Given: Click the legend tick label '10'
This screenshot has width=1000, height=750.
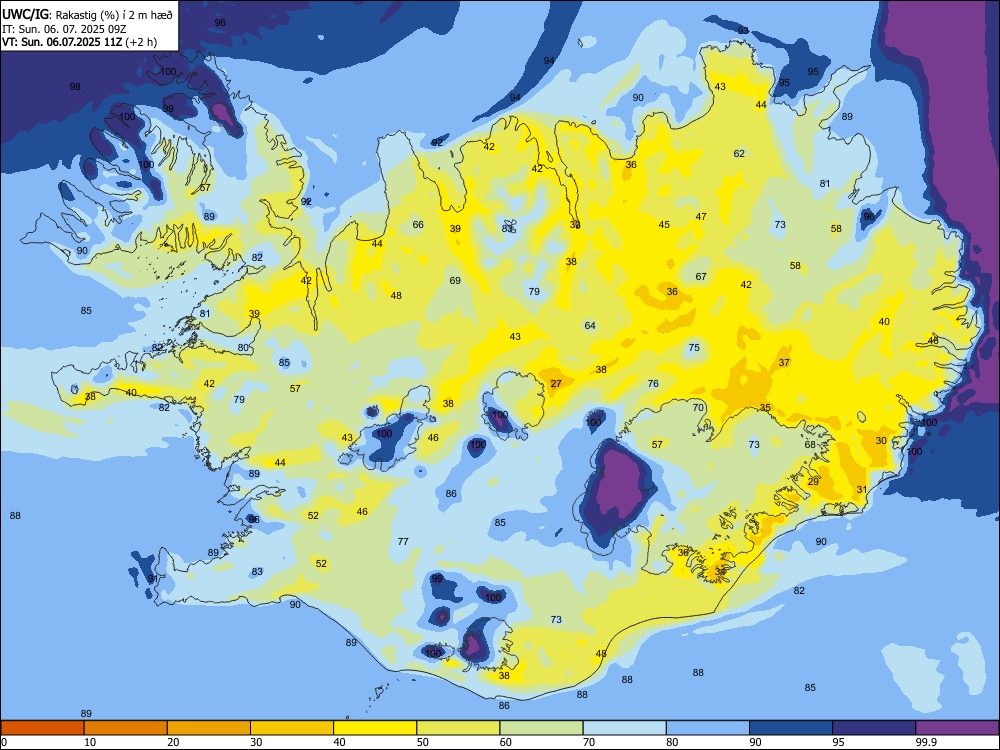Looking at the screenshot, I should click(x=90, y=742).
